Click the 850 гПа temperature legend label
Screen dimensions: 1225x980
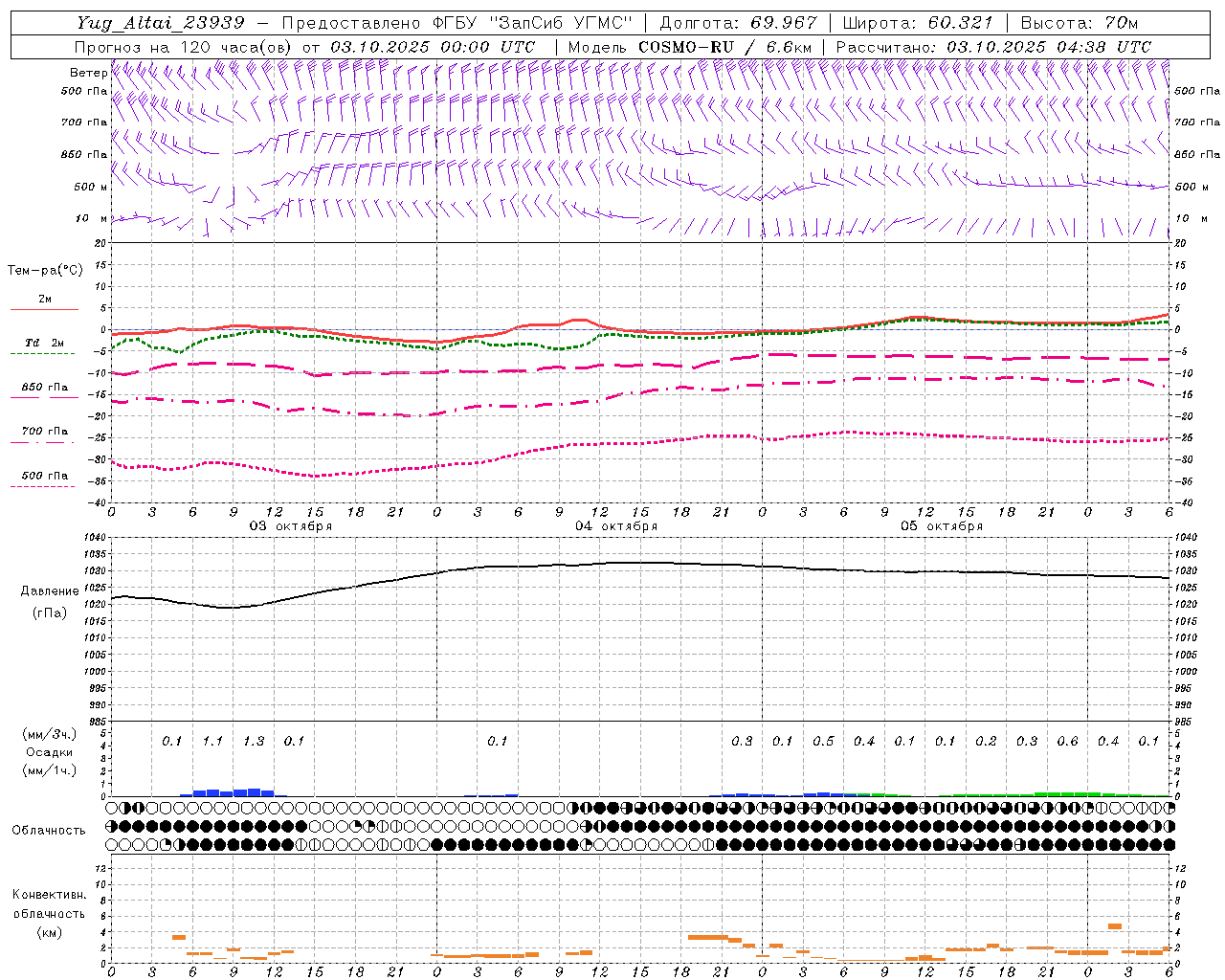(x=45, y=388)
